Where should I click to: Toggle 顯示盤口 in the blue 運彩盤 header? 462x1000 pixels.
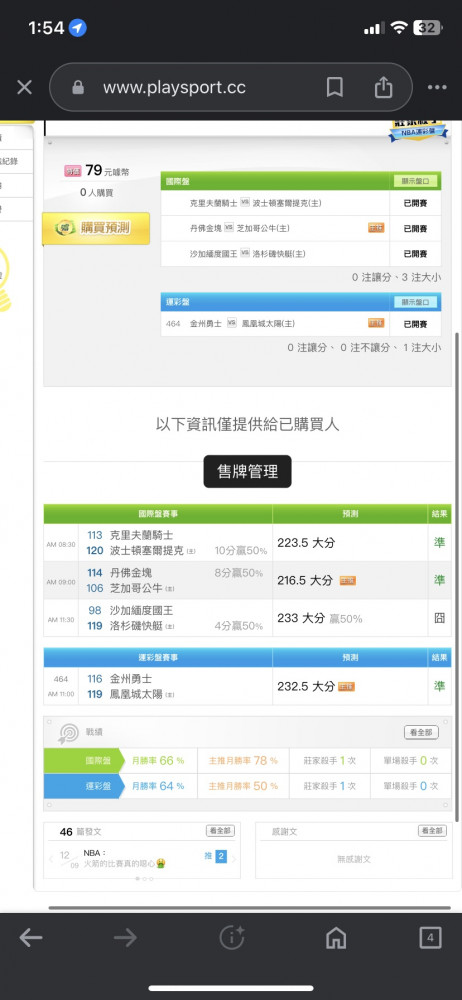click(x=415, y=302)
